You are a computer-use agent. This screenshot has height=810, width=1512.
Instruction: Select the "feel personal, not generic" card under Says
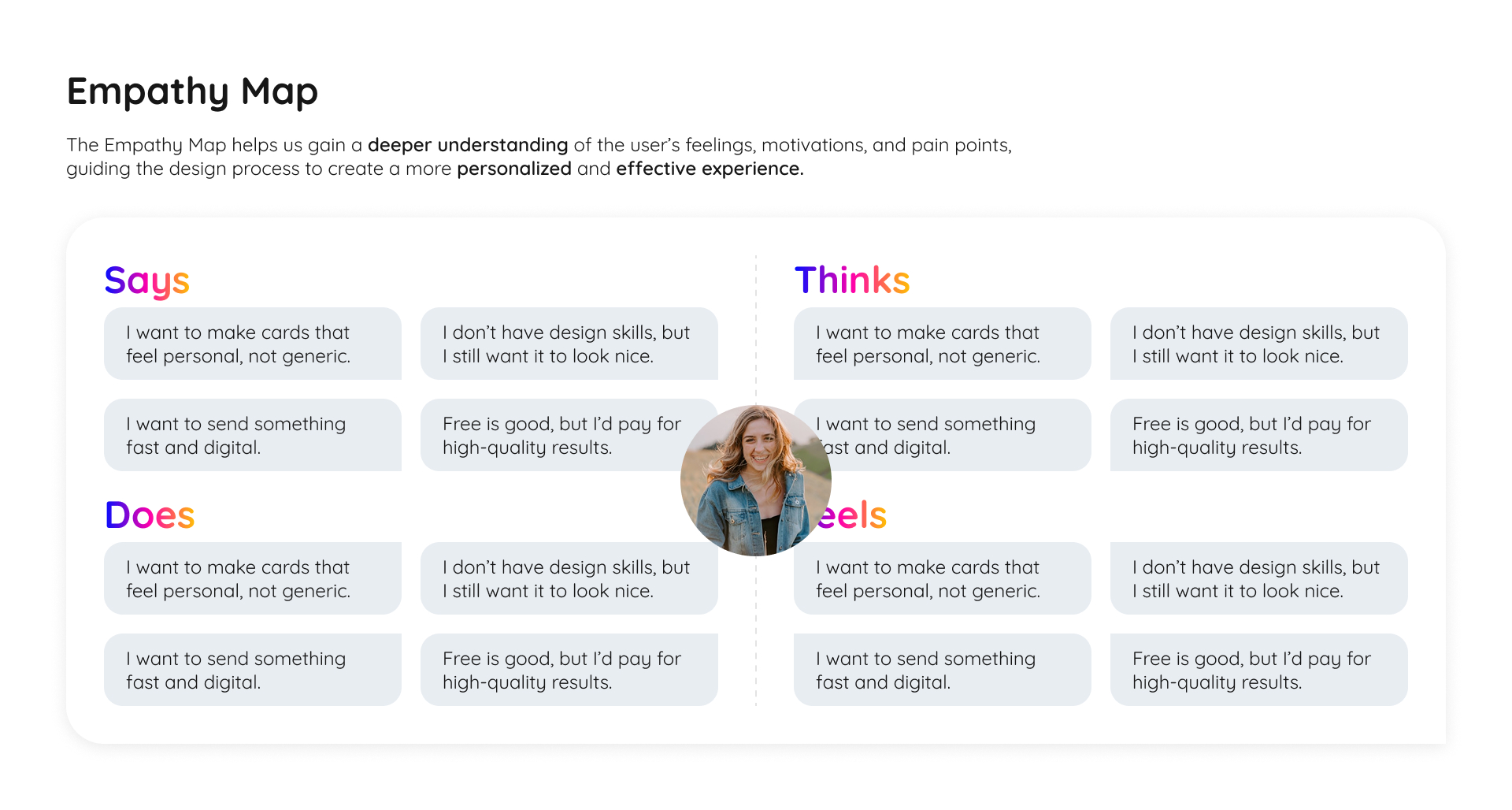click(253, 344)
